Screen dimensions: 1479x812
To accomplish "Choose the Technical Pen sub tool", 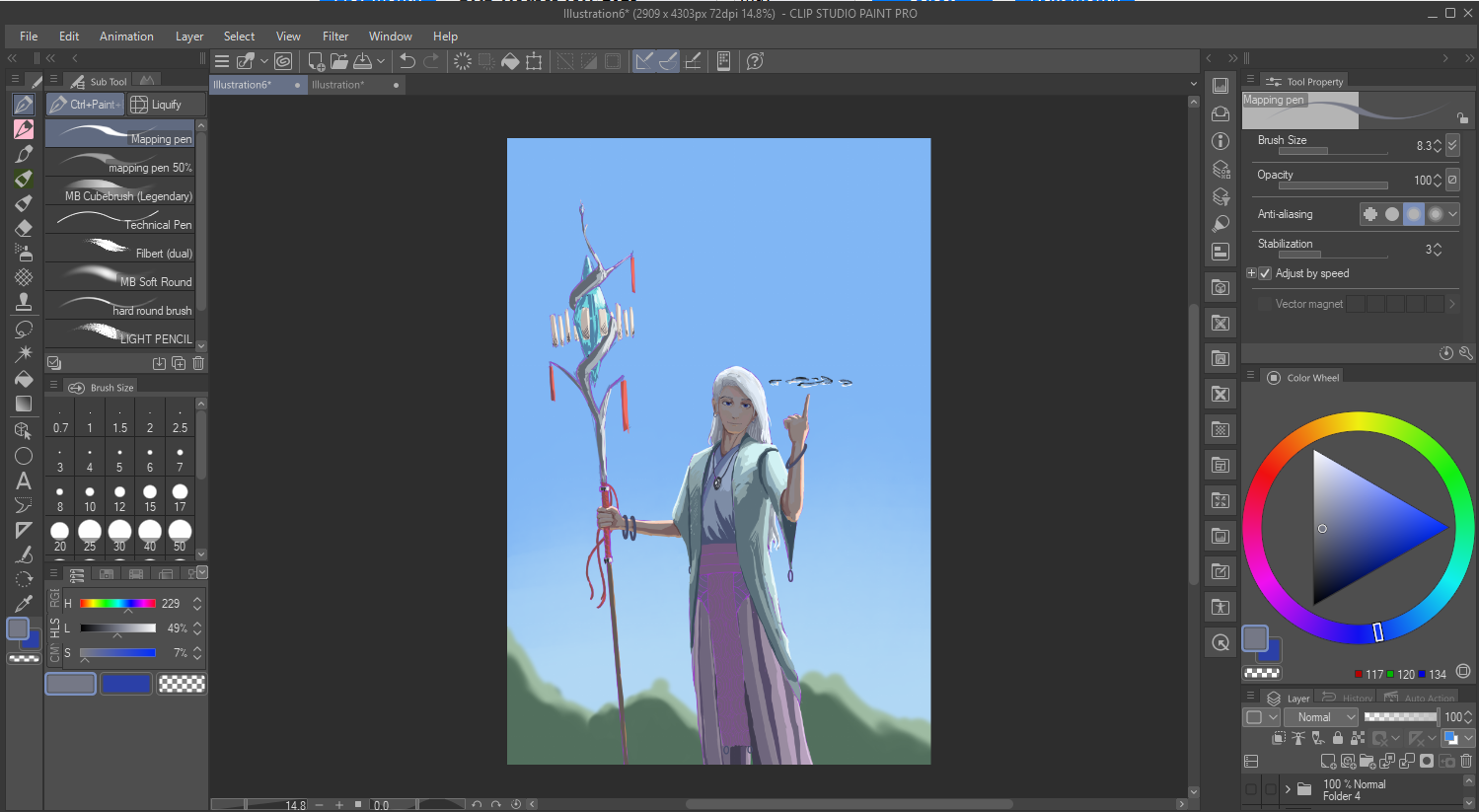I will pyautogui.click(x=119, y=220).
